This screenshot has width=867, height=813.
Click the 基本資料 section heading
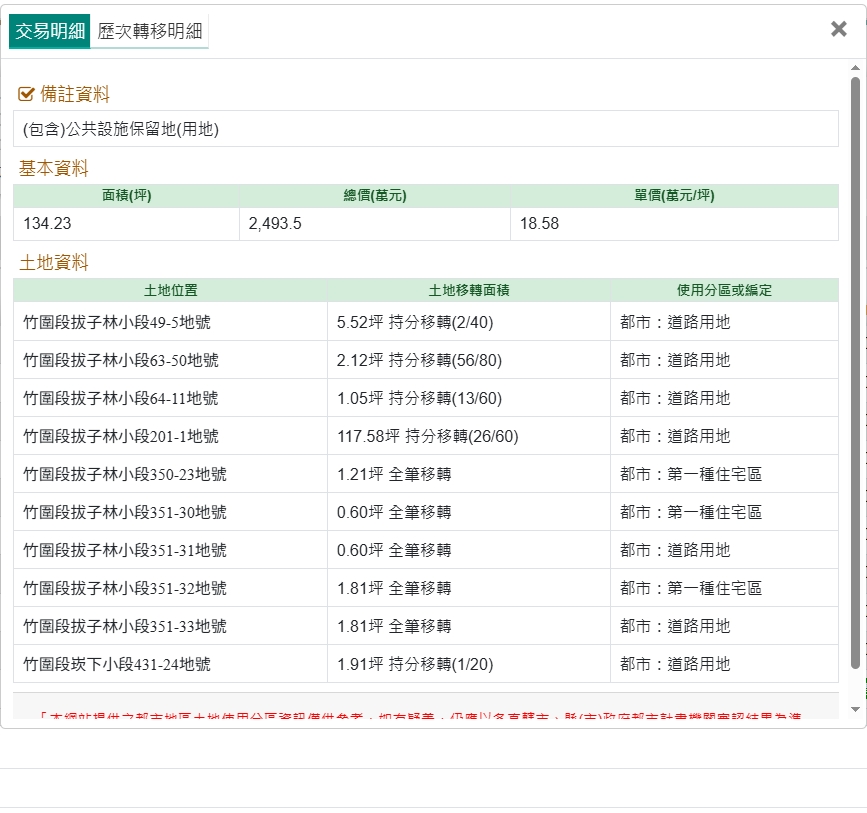pyautogui.click(x=53, y=169)
